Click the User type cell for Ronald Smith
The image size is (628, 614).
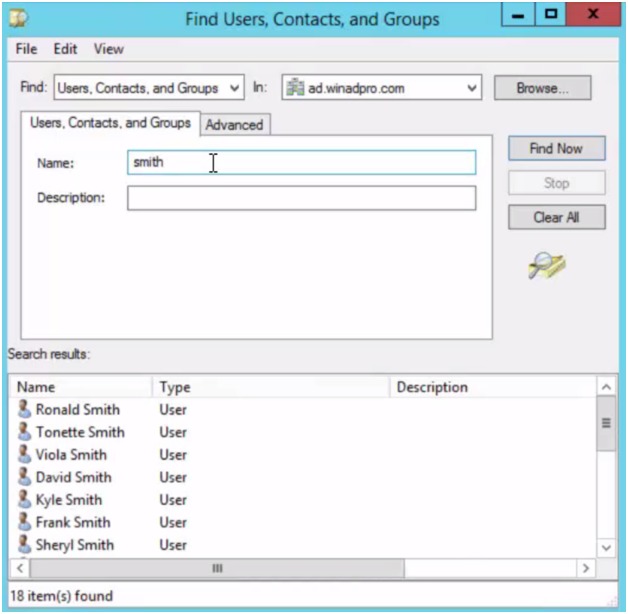click(x=173, y=409)
